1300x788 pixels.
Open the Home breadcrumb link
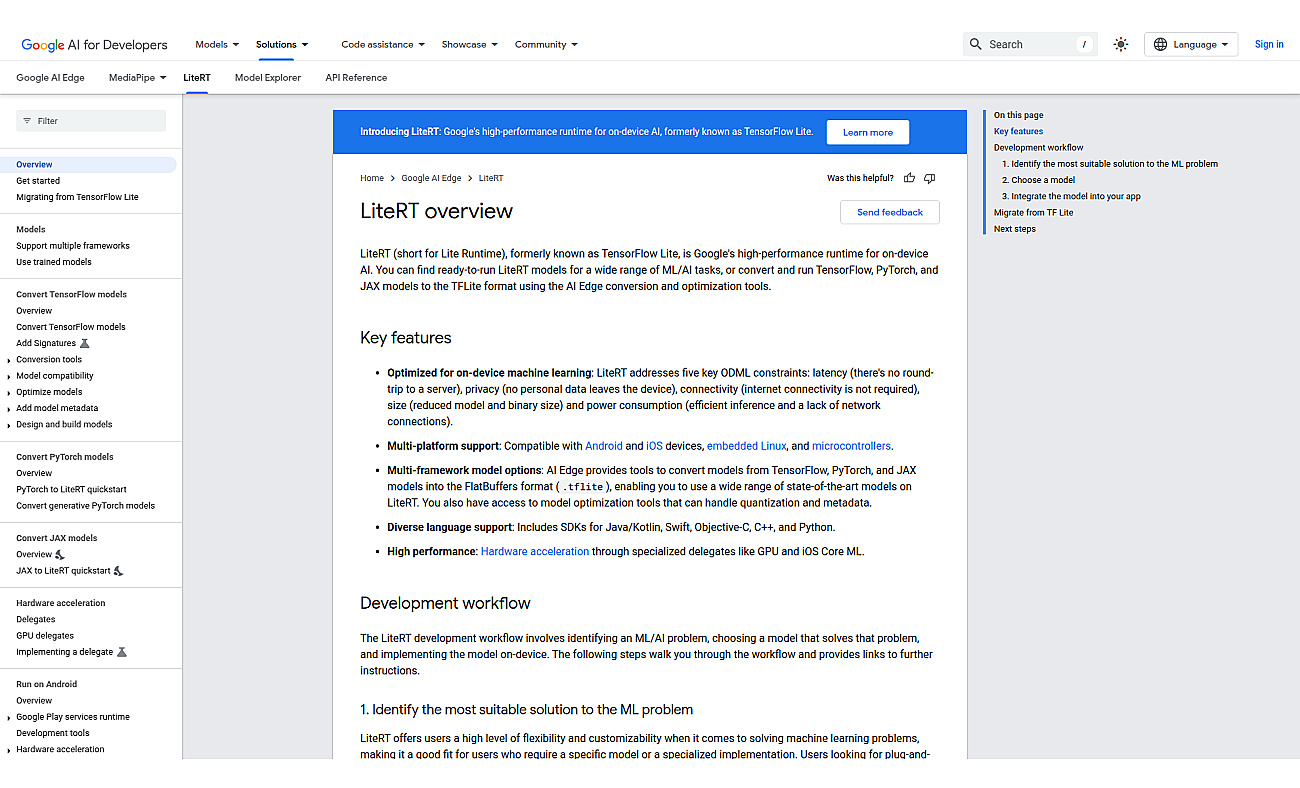(372, 178)
